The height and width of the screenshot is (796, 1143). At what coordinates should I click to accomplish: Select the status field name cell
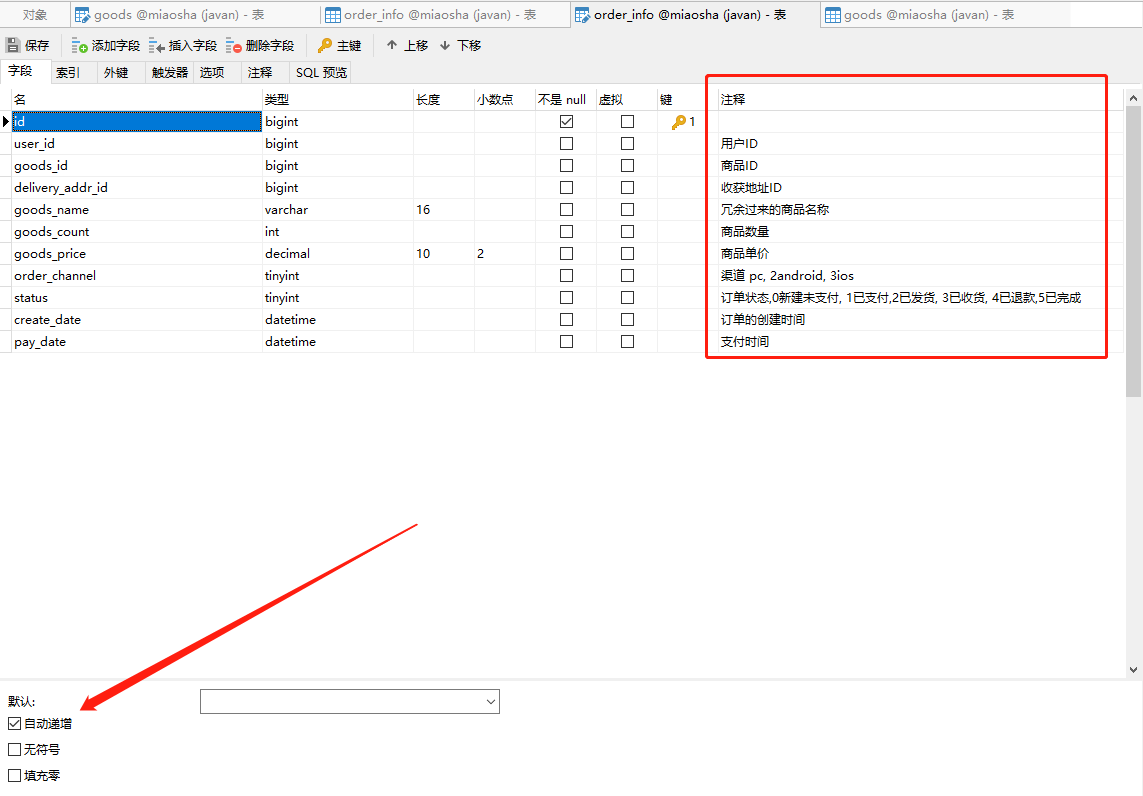pos(136,297)
